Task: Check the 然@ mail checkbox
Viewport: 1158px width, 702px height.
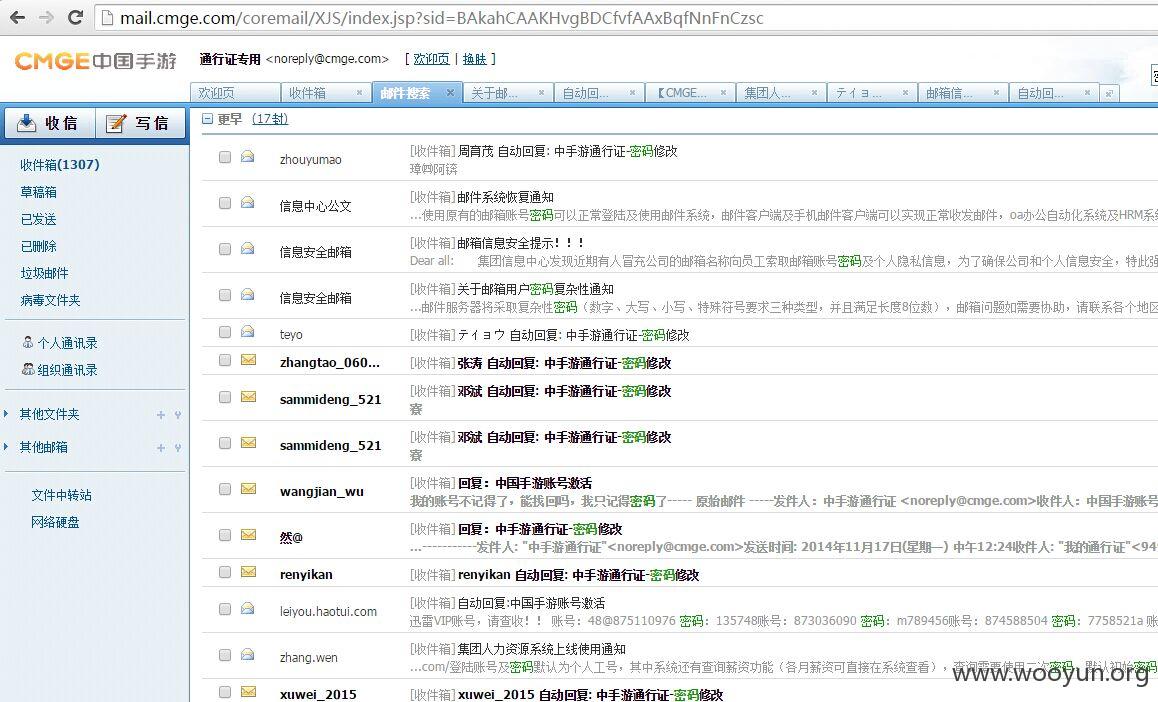Action: pyautogui.click(x=225, y=535)
